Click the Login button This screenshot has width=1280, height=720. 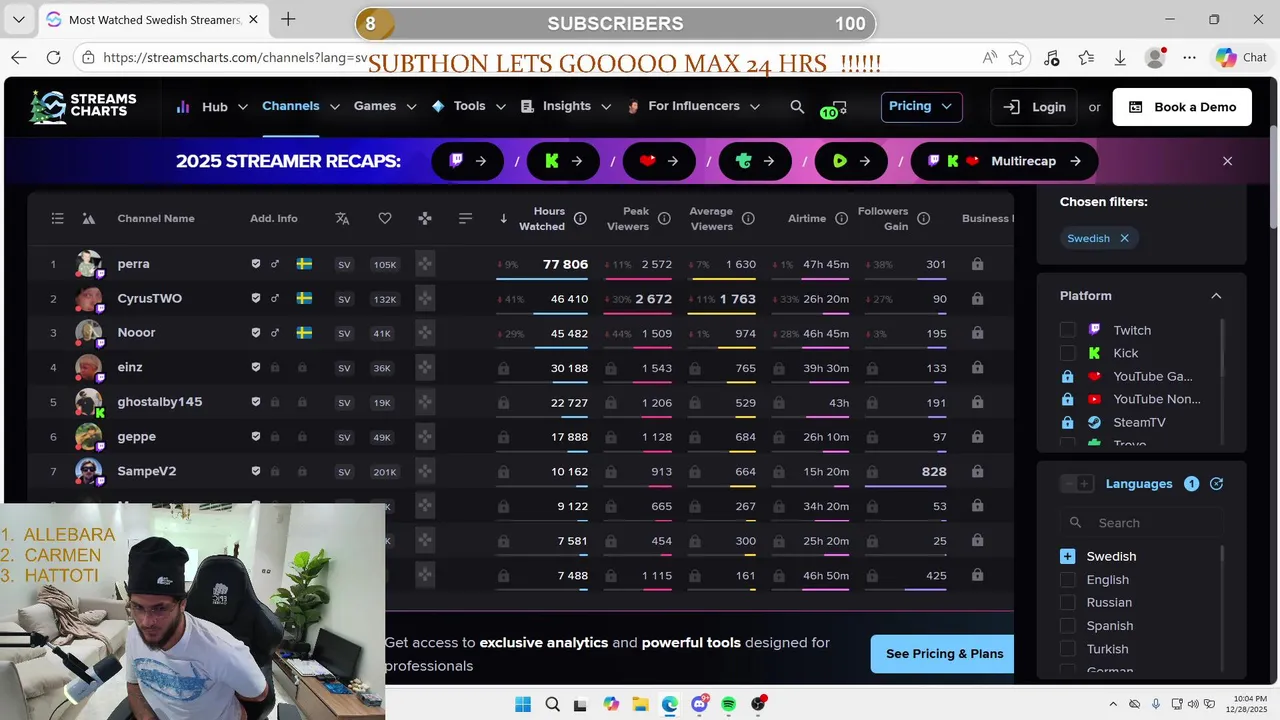(1034, 107)
